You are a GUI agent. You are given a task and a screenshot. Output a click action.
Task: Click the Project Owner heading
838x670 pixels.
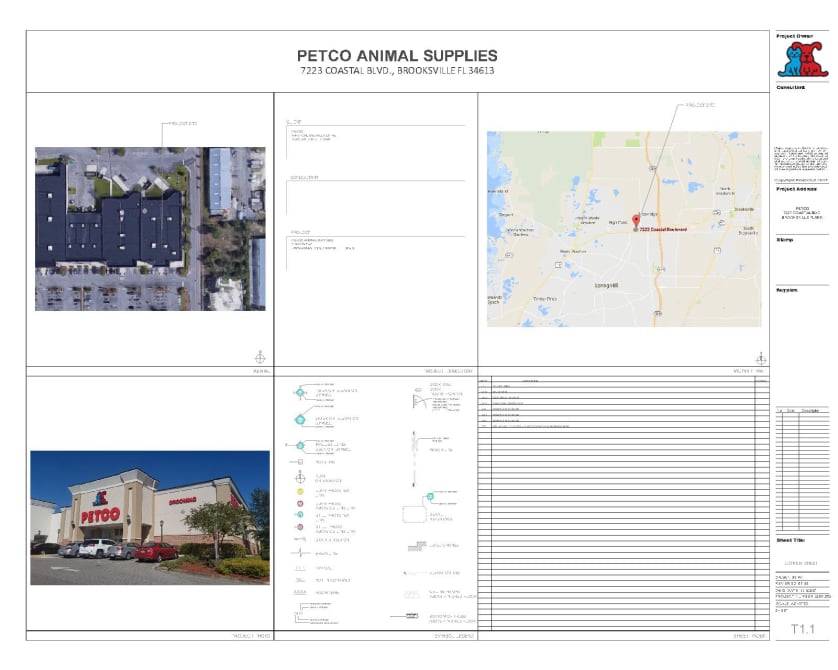tap(796, 36)
